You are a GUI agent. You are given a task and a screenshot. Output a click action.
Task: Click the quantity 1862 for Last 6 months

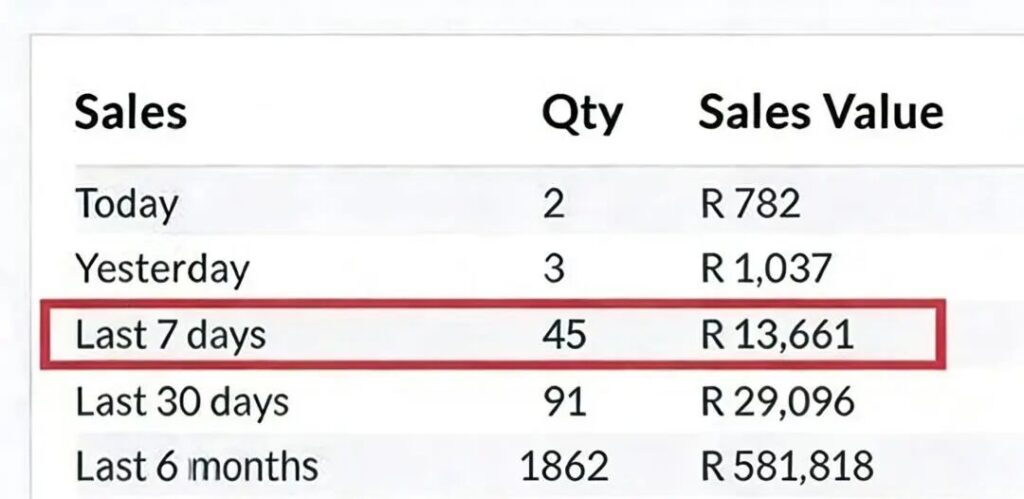pyautogui.click(x=564, y=466)
